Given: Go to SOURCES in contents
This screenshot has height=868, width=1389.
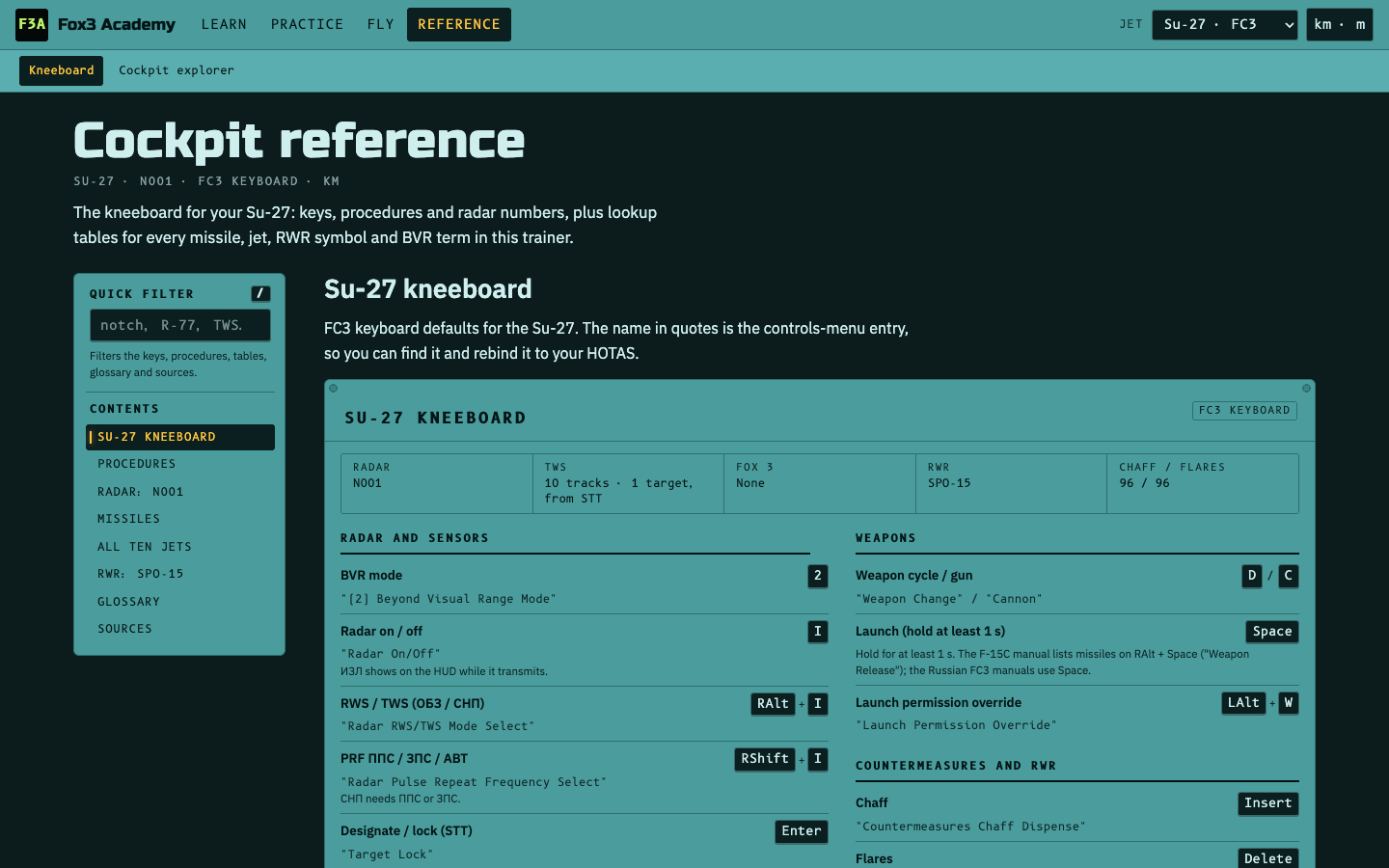Looking at the screenshot, I should pos(180,629).
